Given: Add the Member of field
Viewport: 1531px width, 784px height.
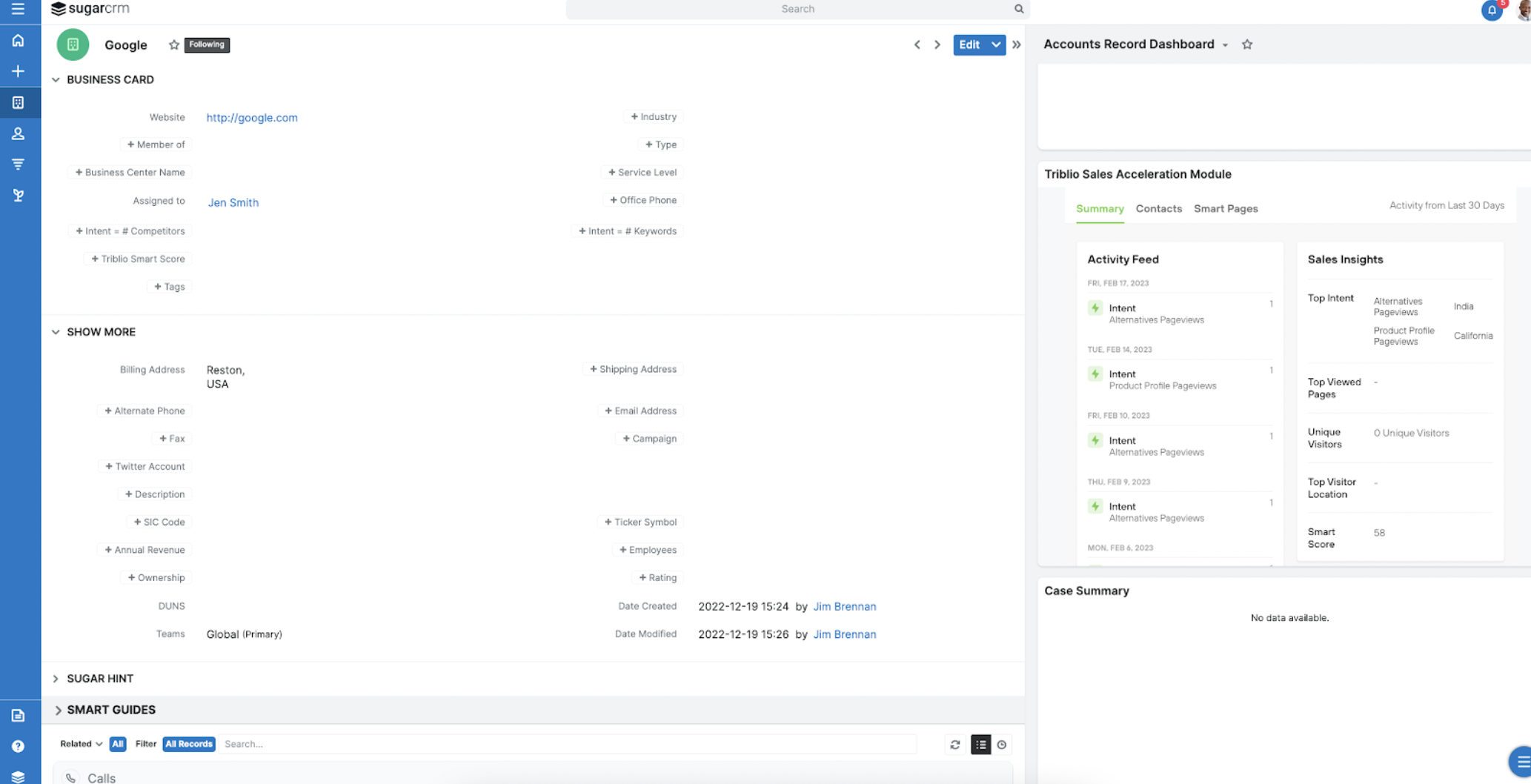Looking at the screenshot, I should [156, 144].
